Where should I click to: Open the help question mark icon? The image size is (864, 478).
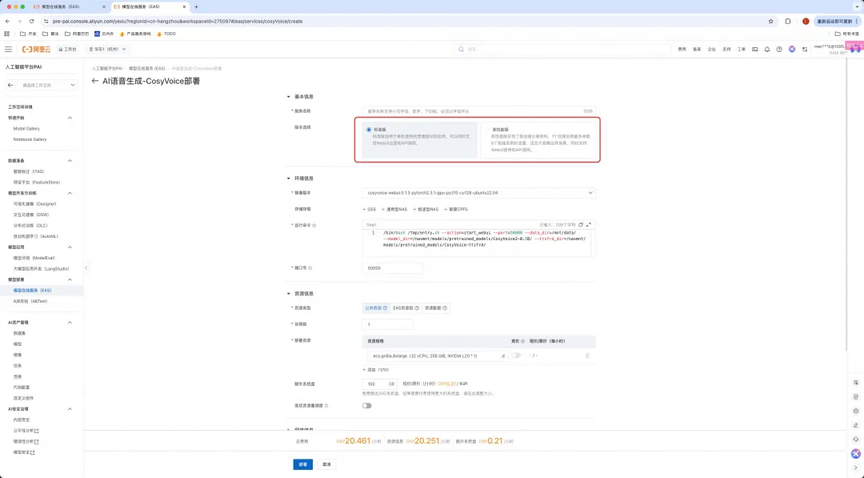779,49
